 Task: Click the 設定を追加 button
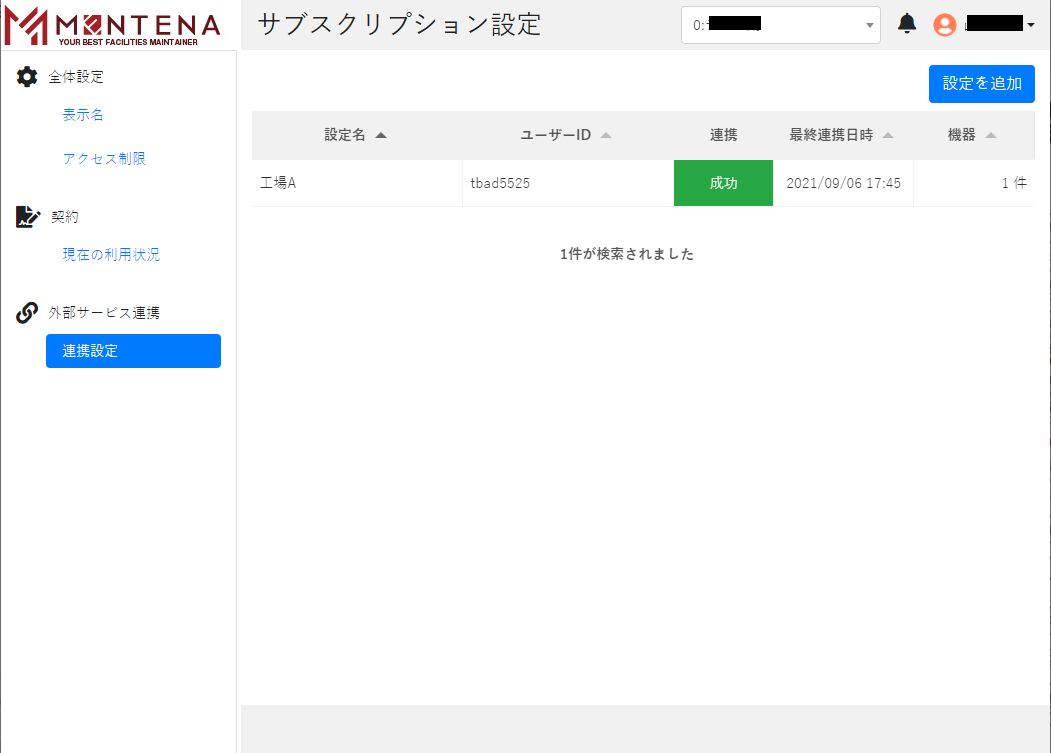pos(981,84)
